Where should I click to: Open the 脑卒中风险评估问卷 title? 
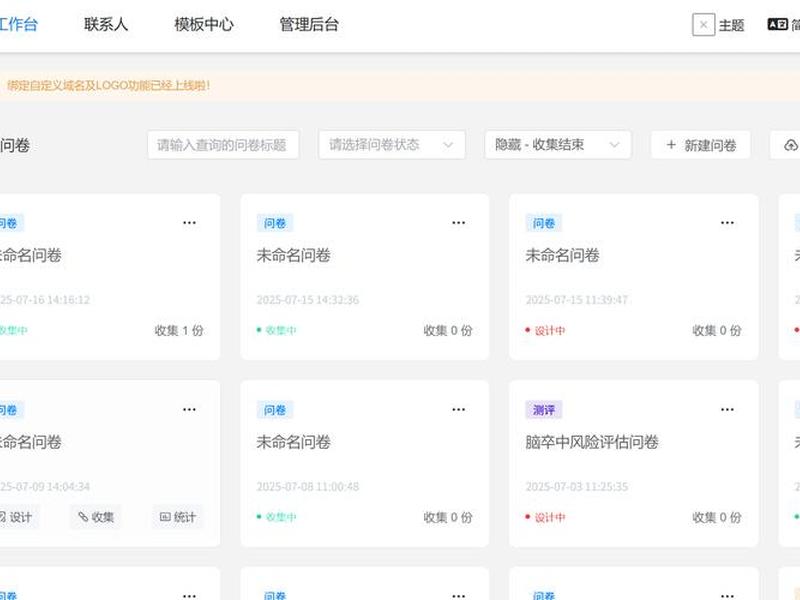pos(592,442)
